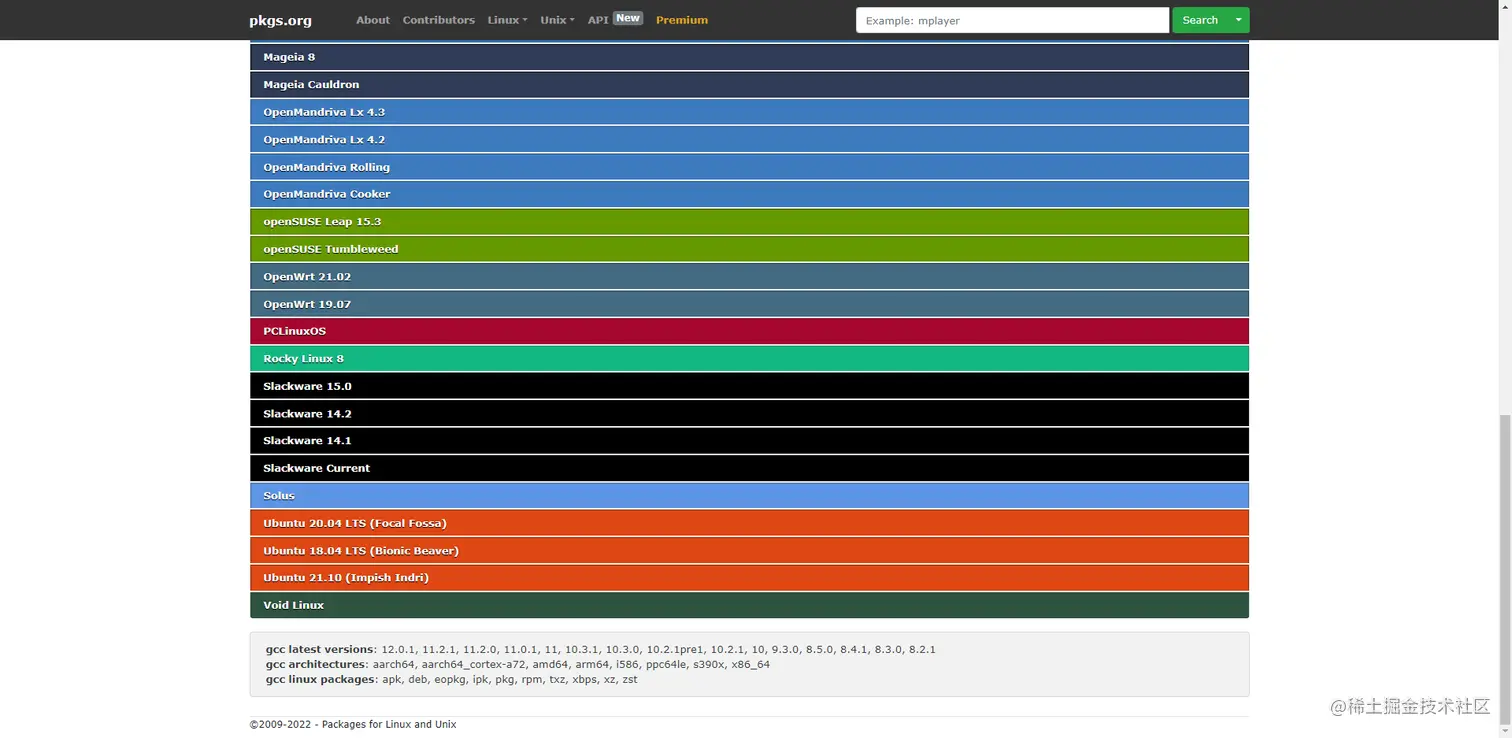Expand the Mageia Cauldron section

pyautogui.click(x=749, y=84)
